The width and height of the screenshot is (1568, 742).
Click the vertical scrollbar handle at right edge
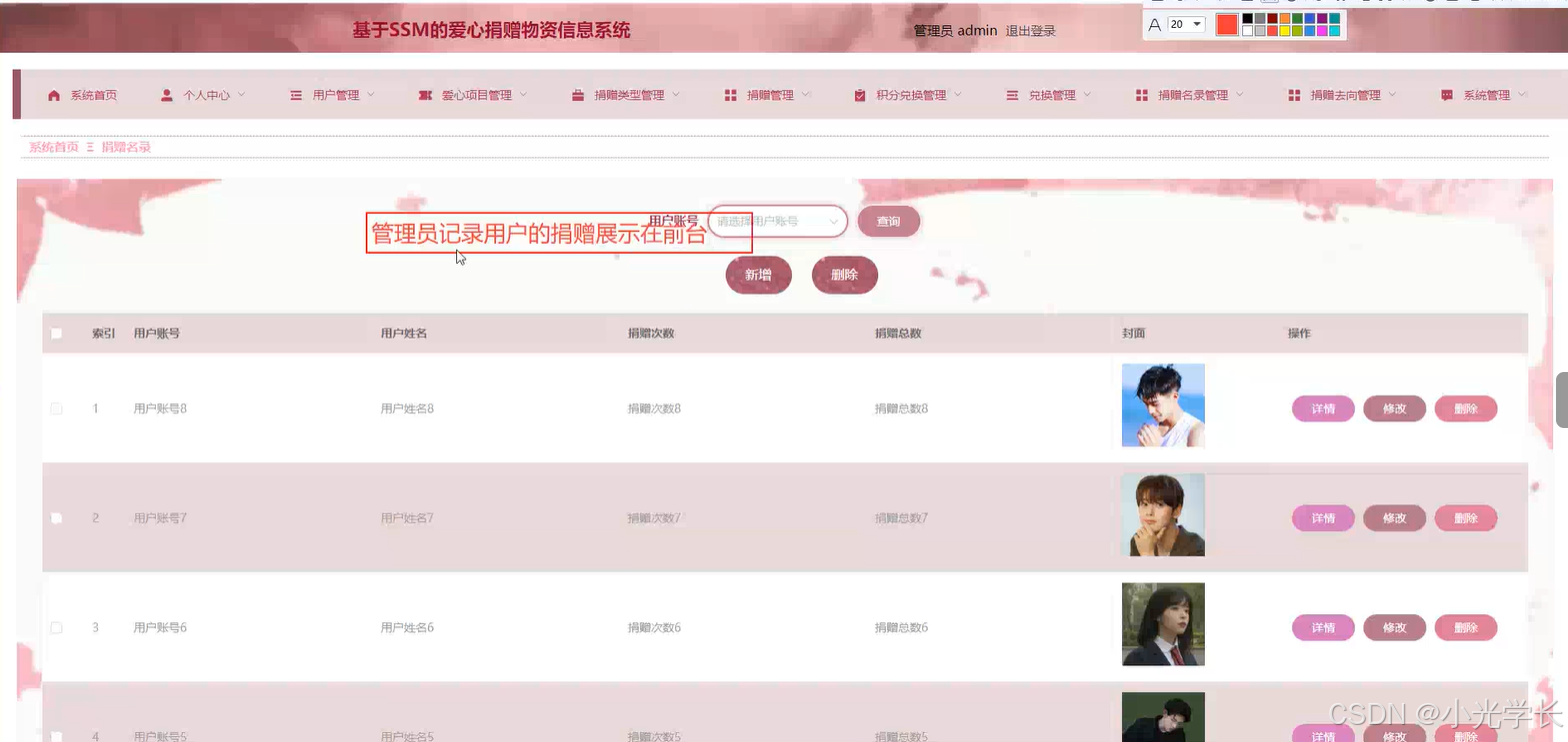pyautogui.click(x=1562, y=400)
